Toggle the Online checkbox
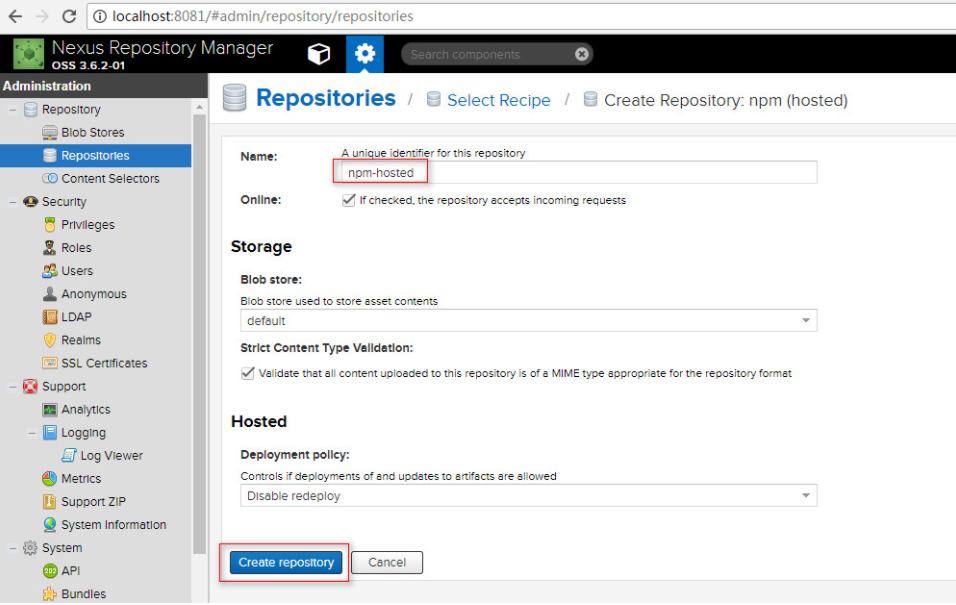This screenshot has width=956, height=605. tap(349, 200)
